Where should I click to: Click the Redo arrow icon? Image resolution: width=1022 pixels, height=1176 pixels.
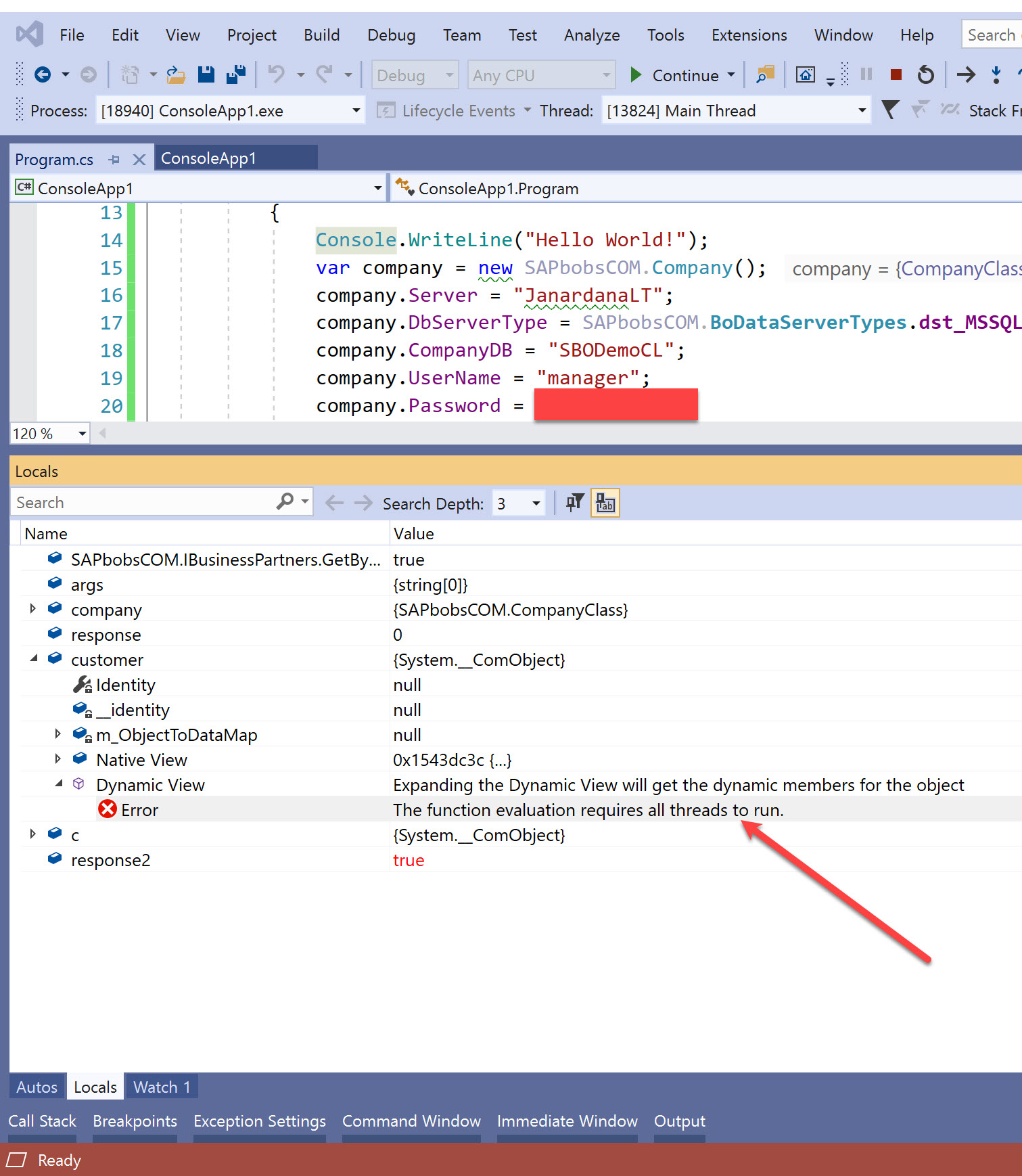pyautogui.click(x=325, y=74)
